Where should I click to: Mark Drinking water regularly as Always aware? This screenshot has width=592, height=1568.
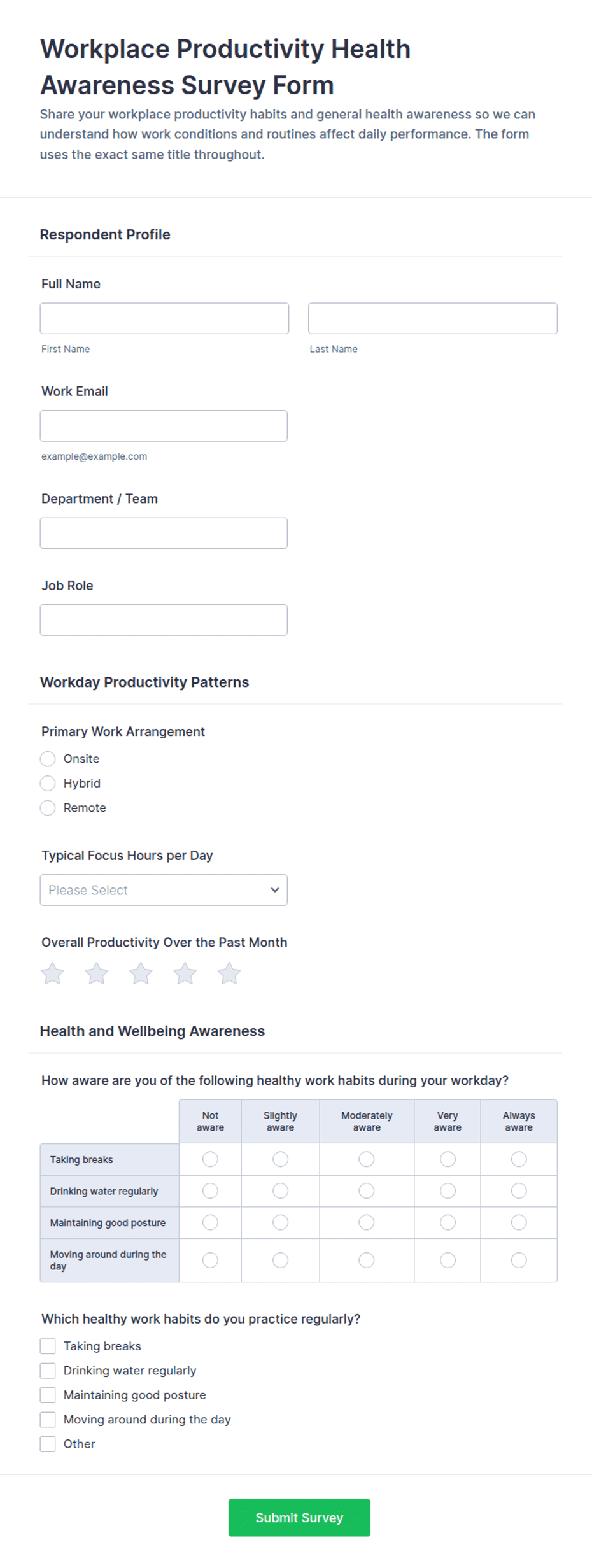point(519,1190)
